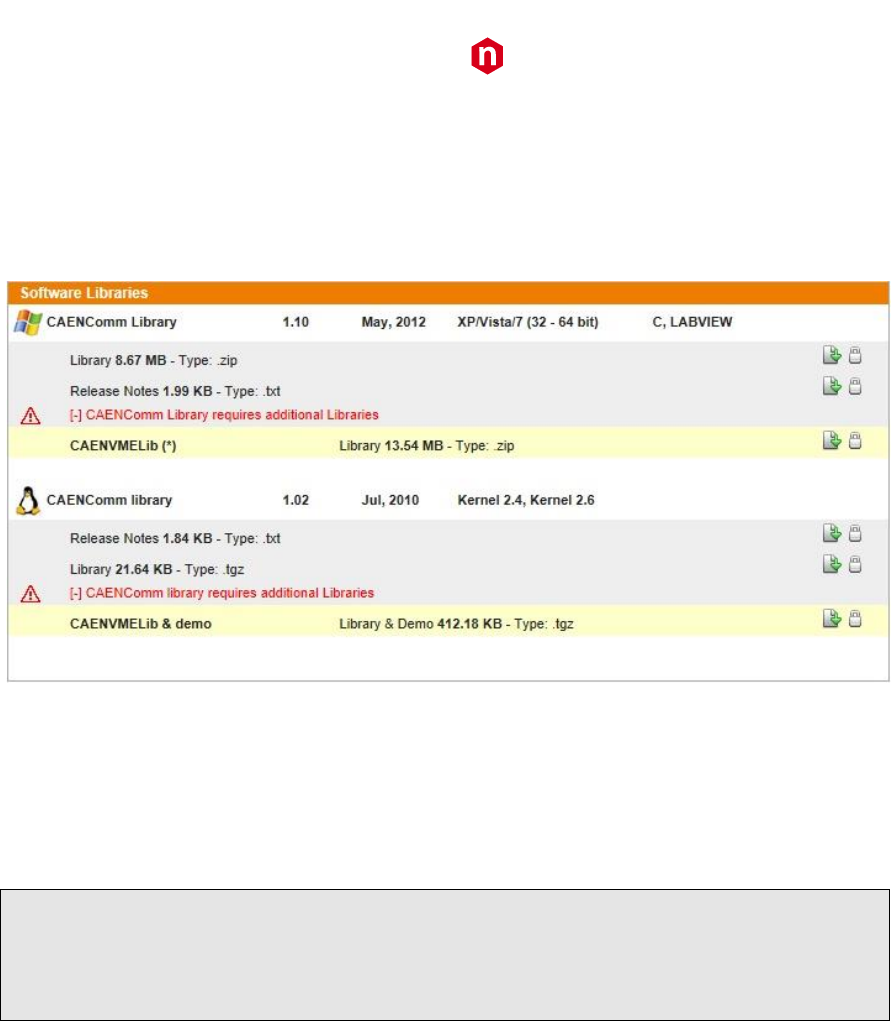Click version 1.10 value
891x1021 pixels.
pyautogui.click(x=296, y=322)
